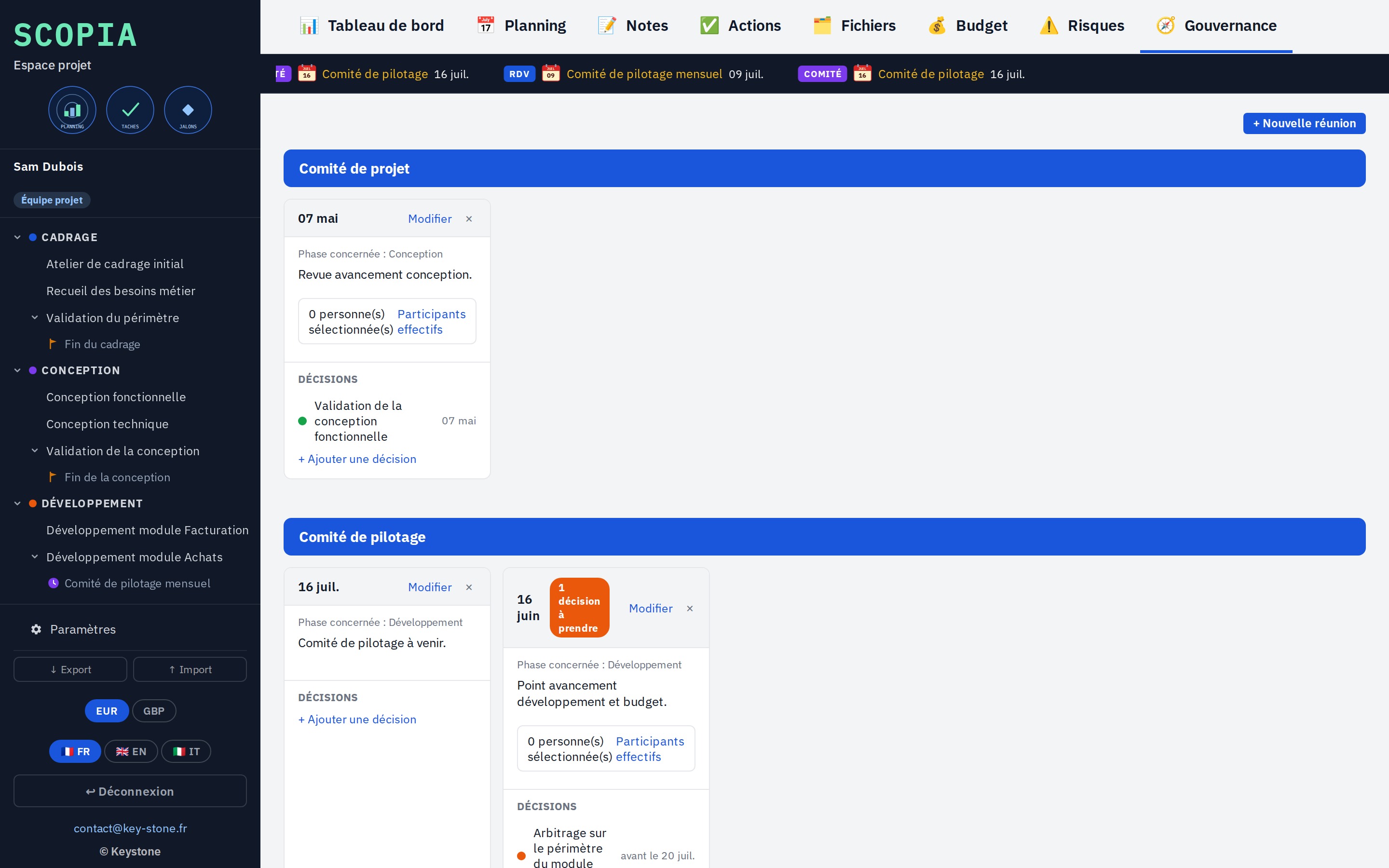Image resolution: width=1389 pixels, height=868 pixels.
Task: Select EUR currency
Action: (x=107, y=711)
